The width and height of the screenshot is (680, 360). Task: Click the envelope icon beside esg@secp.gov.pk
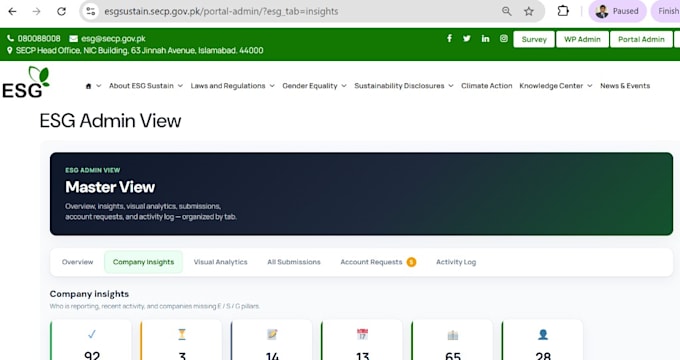coord(74,39)
